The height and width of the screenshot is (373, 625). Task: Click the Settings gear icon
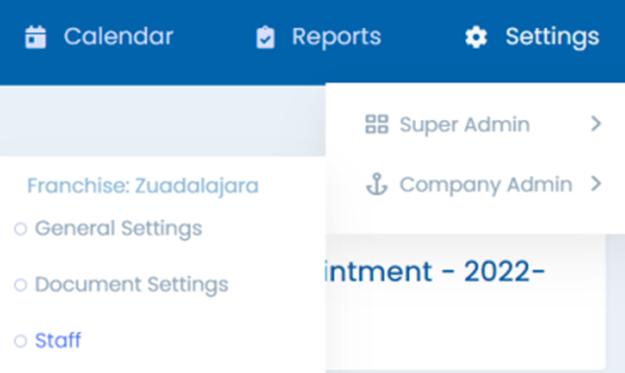[x=476, y=37]
